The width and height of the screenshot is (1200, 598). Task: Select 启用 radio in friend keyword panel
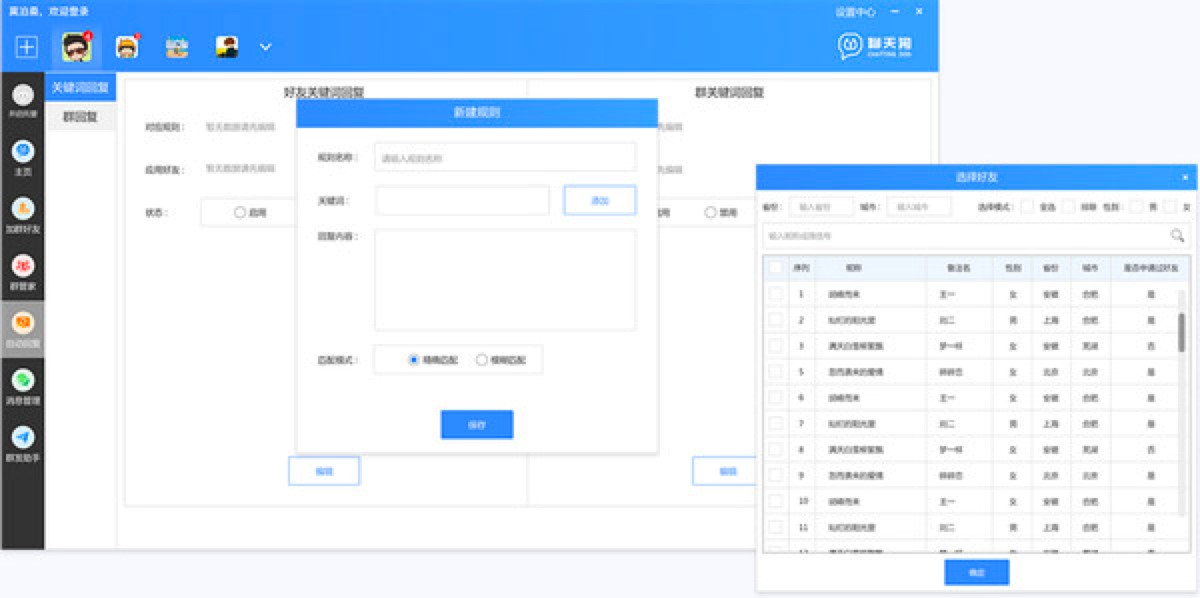pos(240,212)
